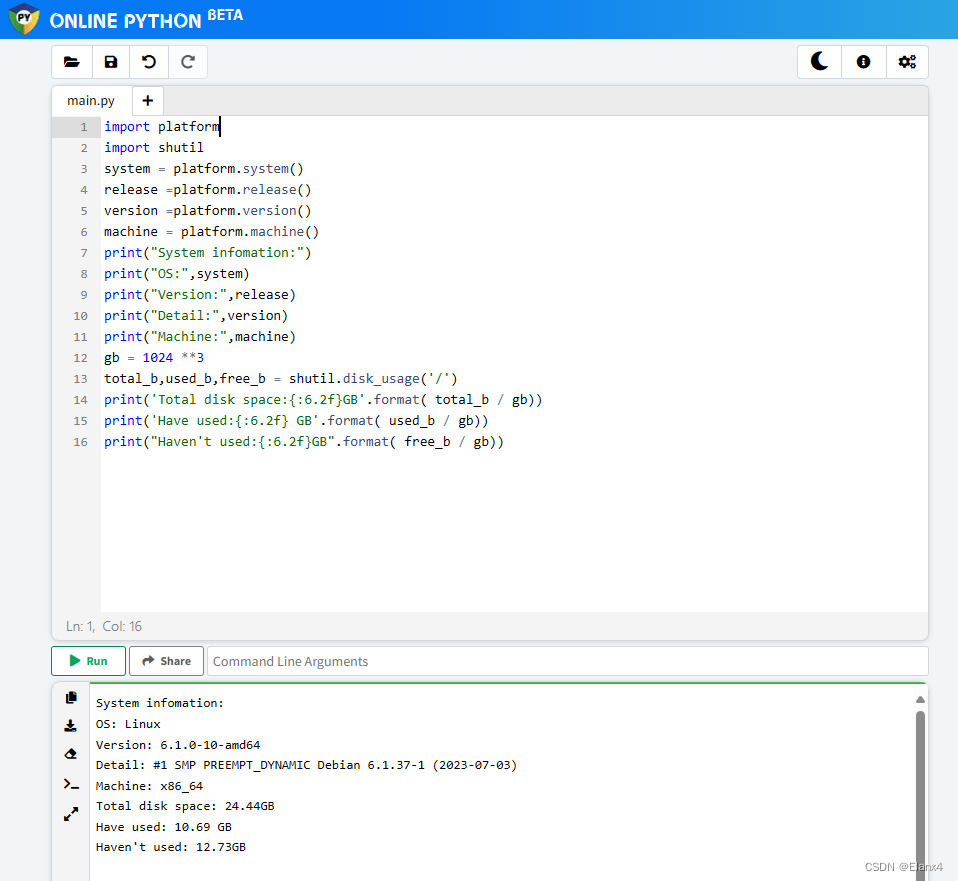958x881 pixels.
Task: Click code line 'gb = 1024 **3'
Action: point(154,358)
